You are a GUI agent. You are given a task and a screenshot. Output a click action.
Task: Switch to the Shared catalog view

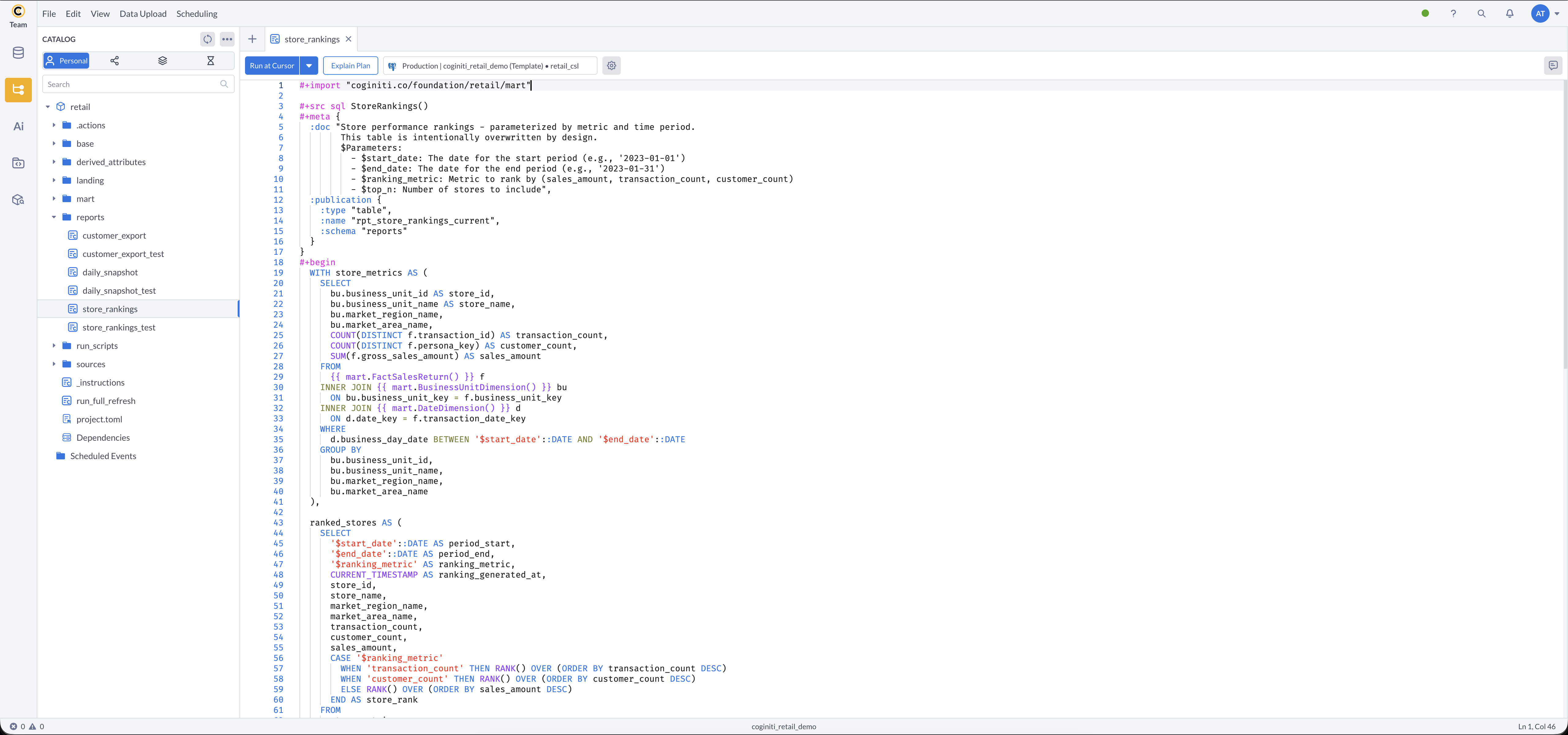click(x=115, y=61)
